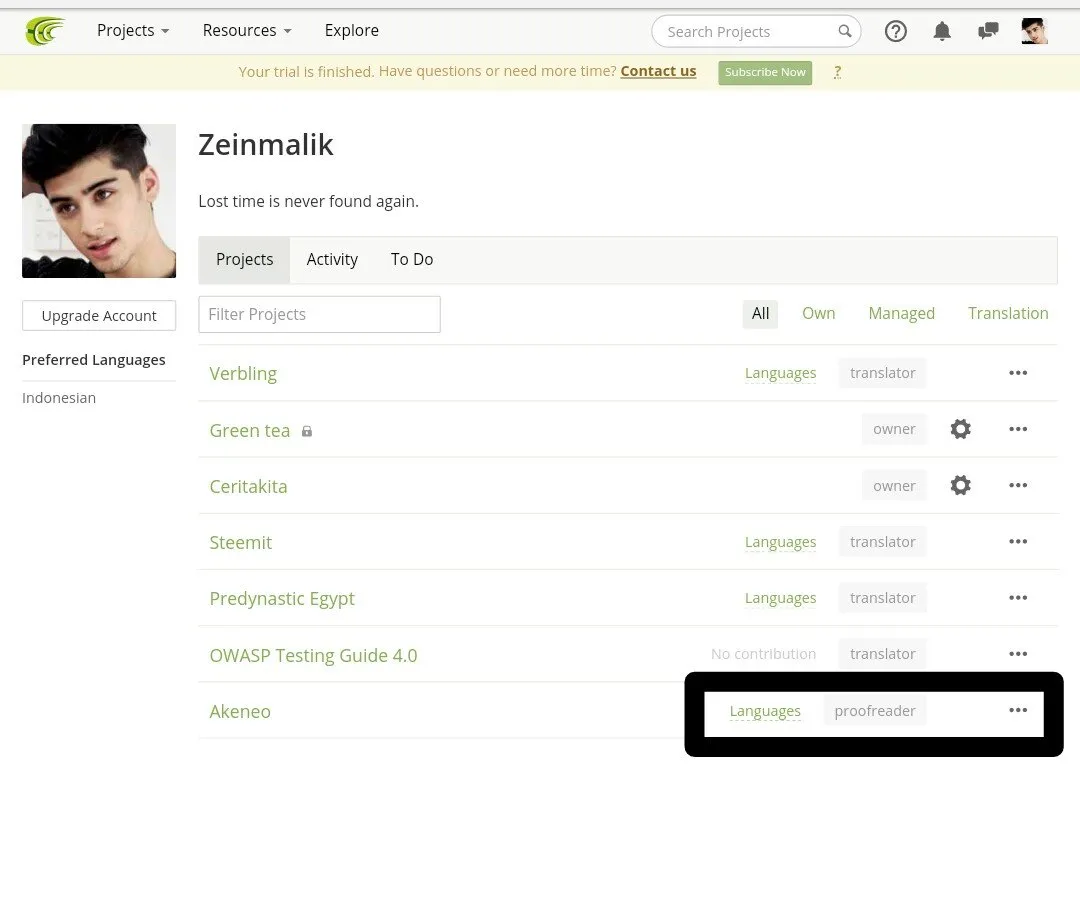Screen dimensions: 1080x916
Task: Select the Translation filter
Action: 1008,314
